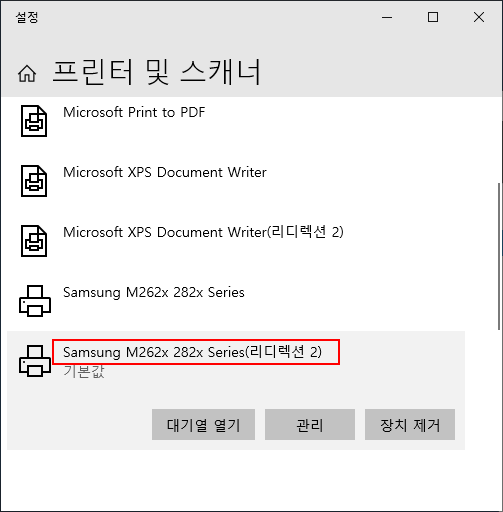The height and width of the screenshot is (512, 503).
Task: Close the 설정 window
Action: coord(479,17)
